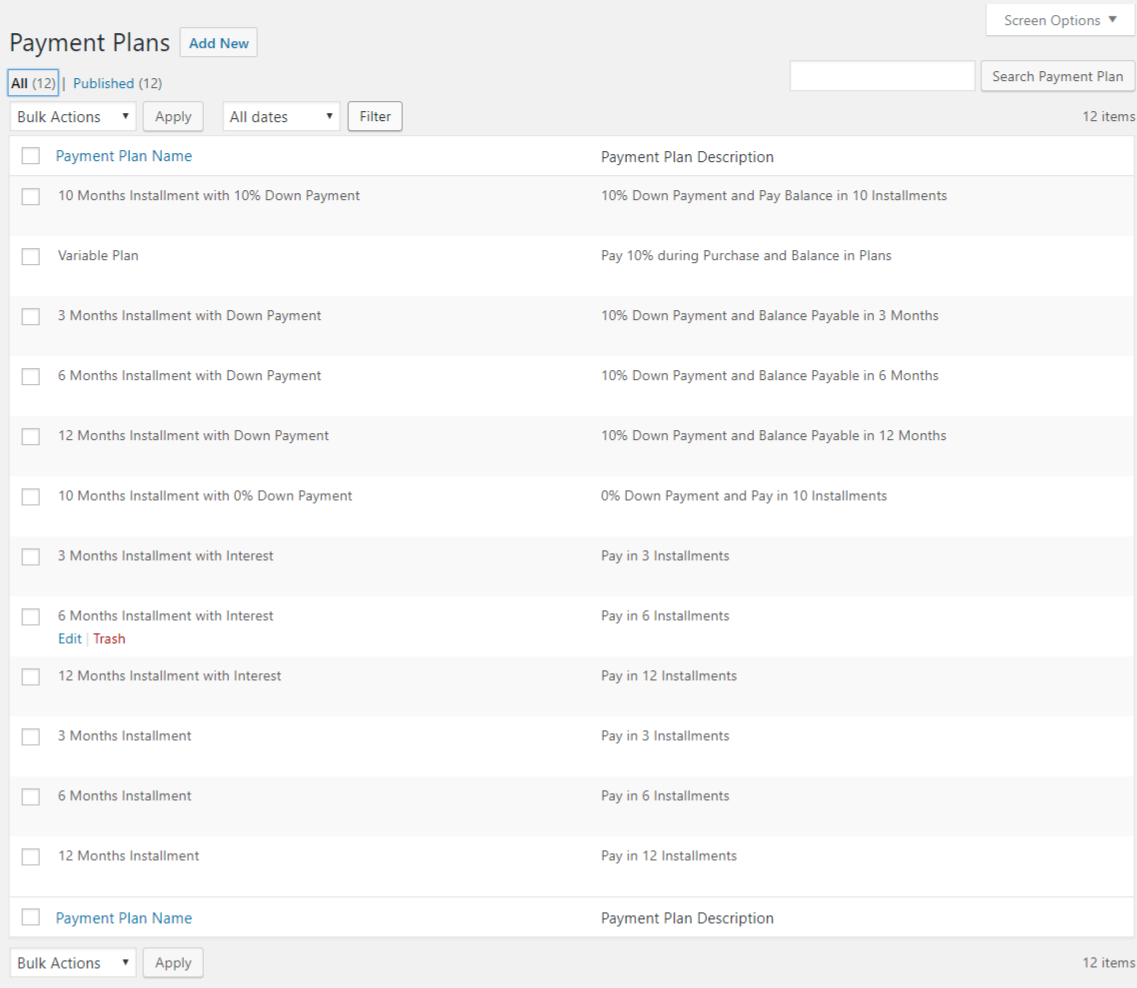Image resolution: width=1137 pixels, height=988 pixels.
Task: Click the top Apply button
Action: click(173, 117)
